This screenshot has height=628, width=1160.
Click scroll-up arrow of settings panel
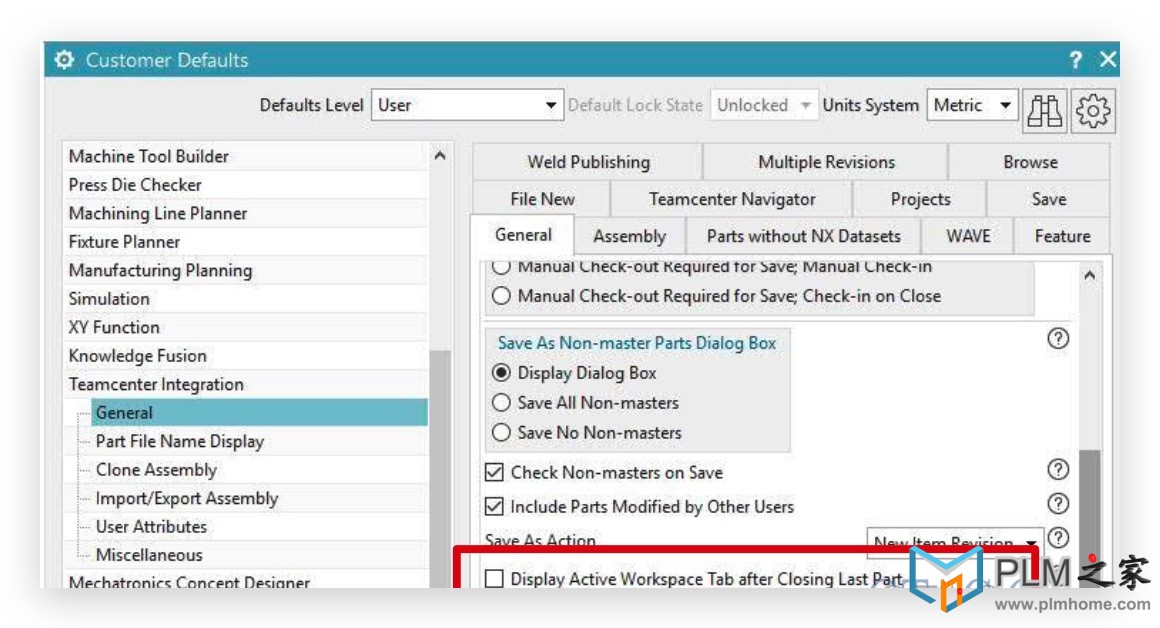pyautogui.click(x=1090, y=275)
